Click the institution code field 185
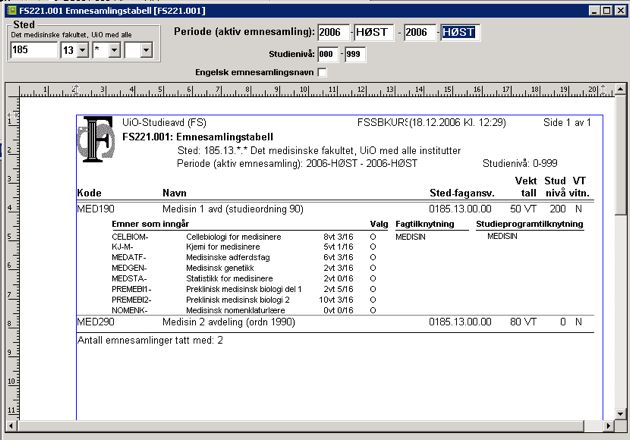 point(34,50)
